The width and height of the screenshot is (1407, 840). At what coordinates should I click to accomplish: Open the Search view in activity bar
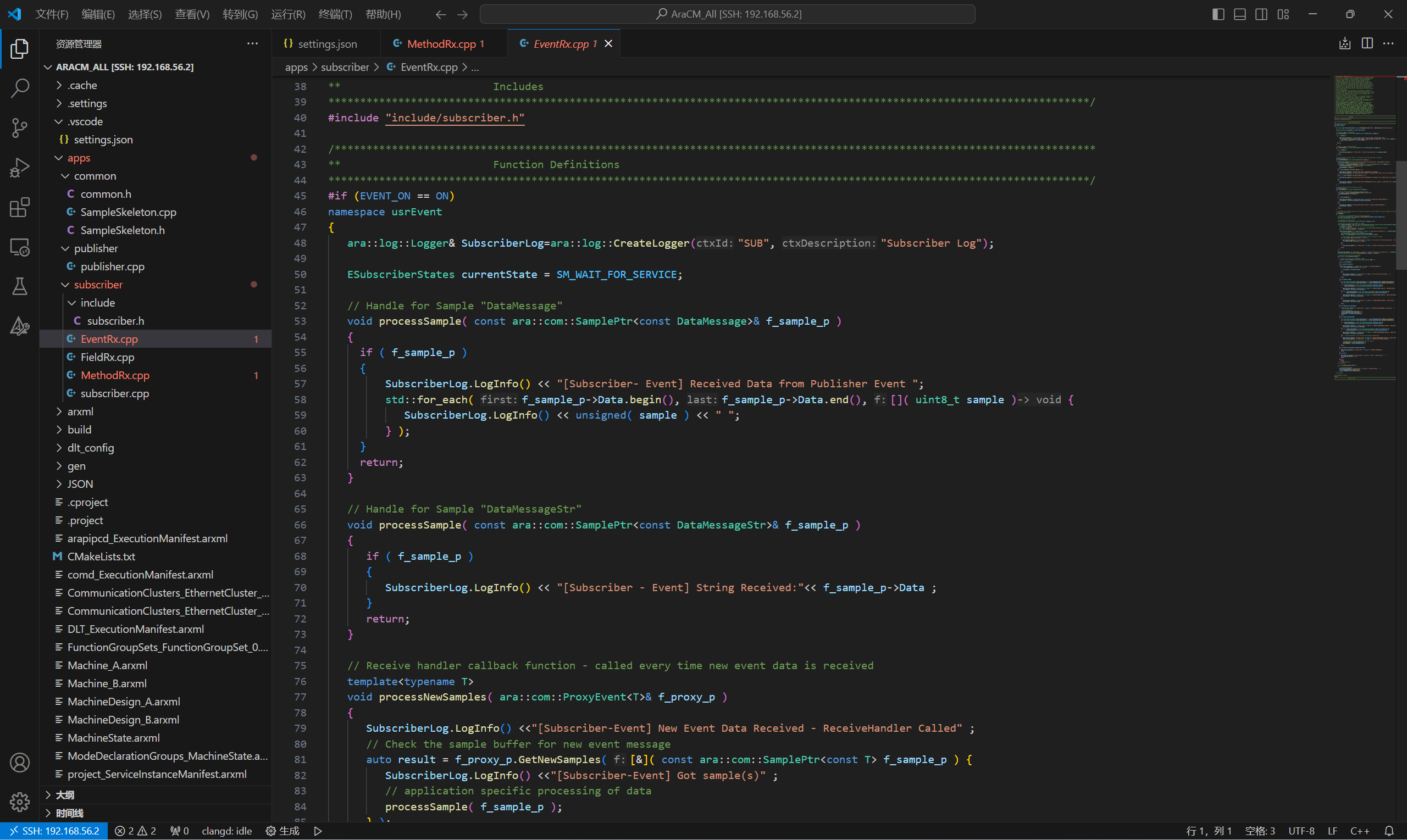coord(20,88)
